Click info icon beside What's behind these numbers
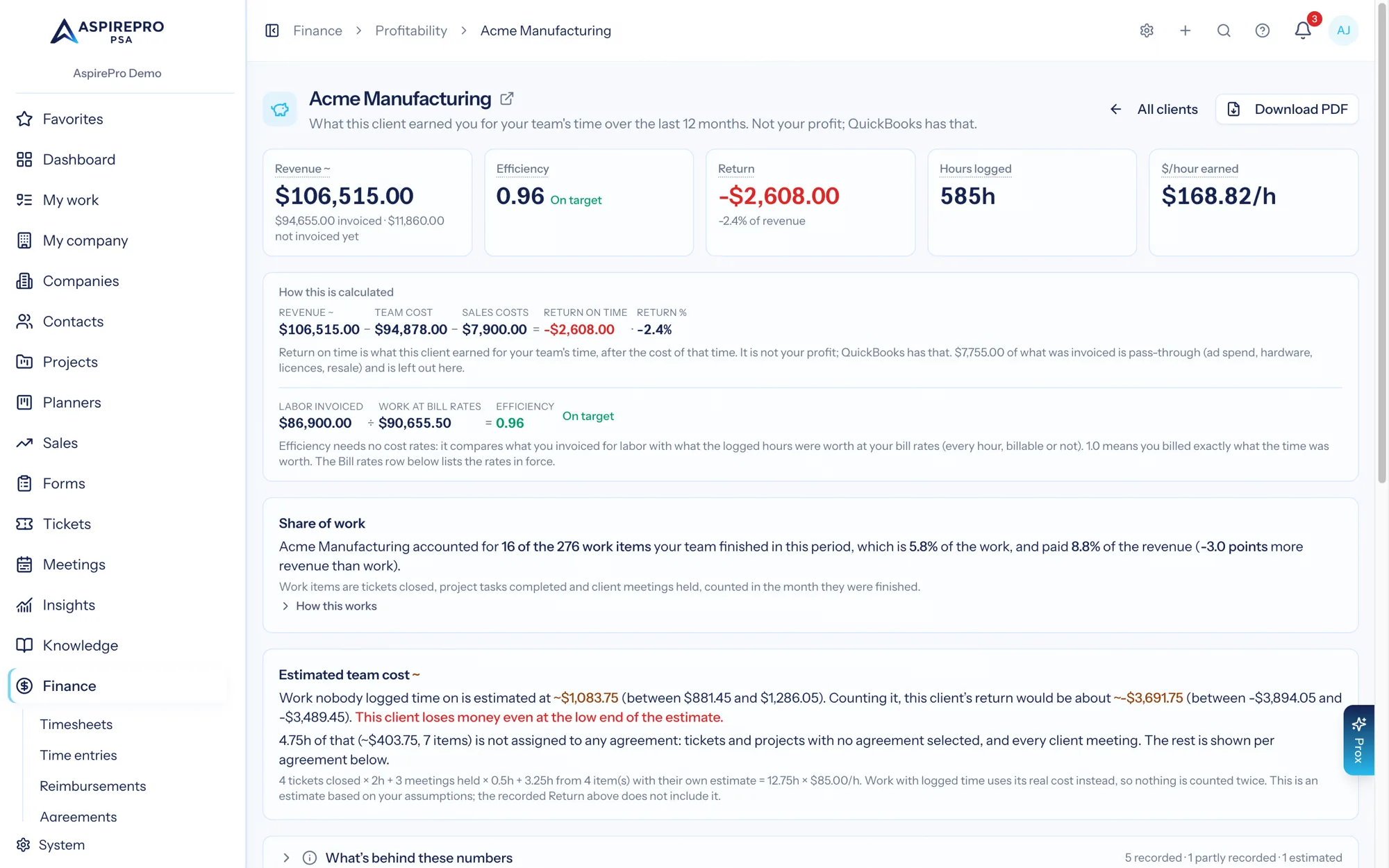Image resolution: width=1389 pixels, height=868 pixels. pos(310,858)
